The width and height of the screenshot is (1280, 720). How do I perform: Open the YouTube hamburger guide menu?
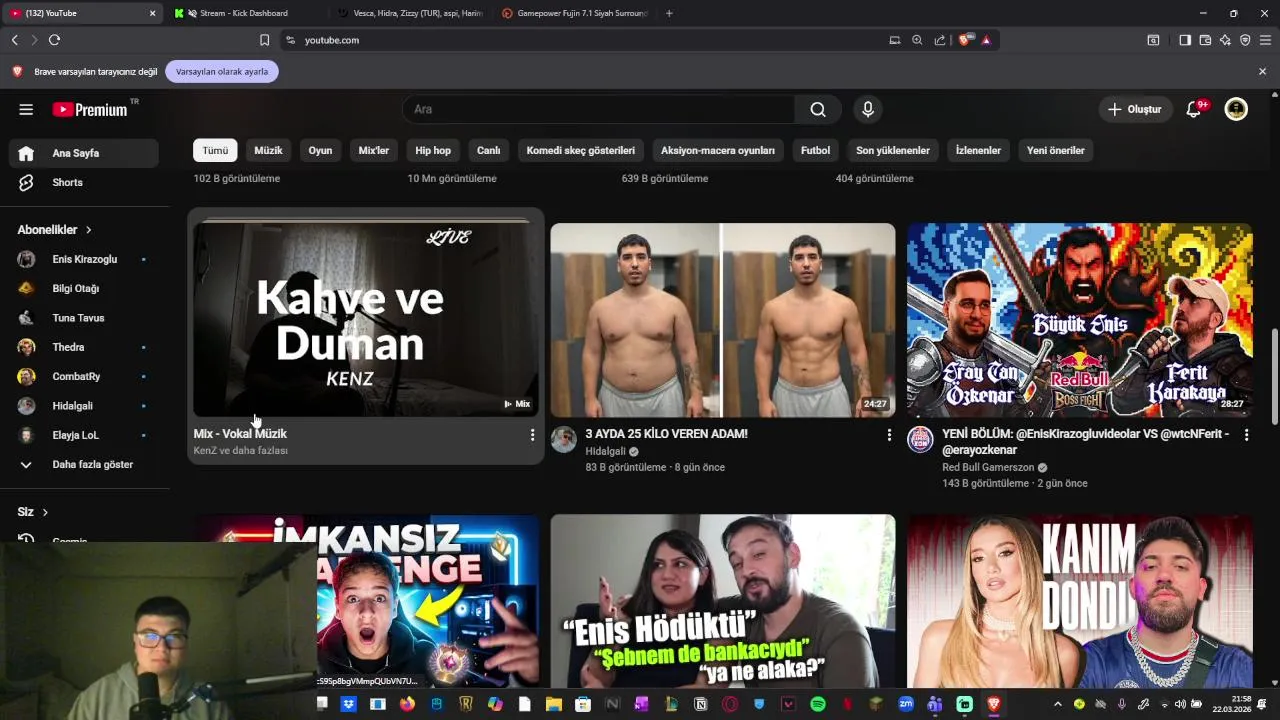[26, 109]
